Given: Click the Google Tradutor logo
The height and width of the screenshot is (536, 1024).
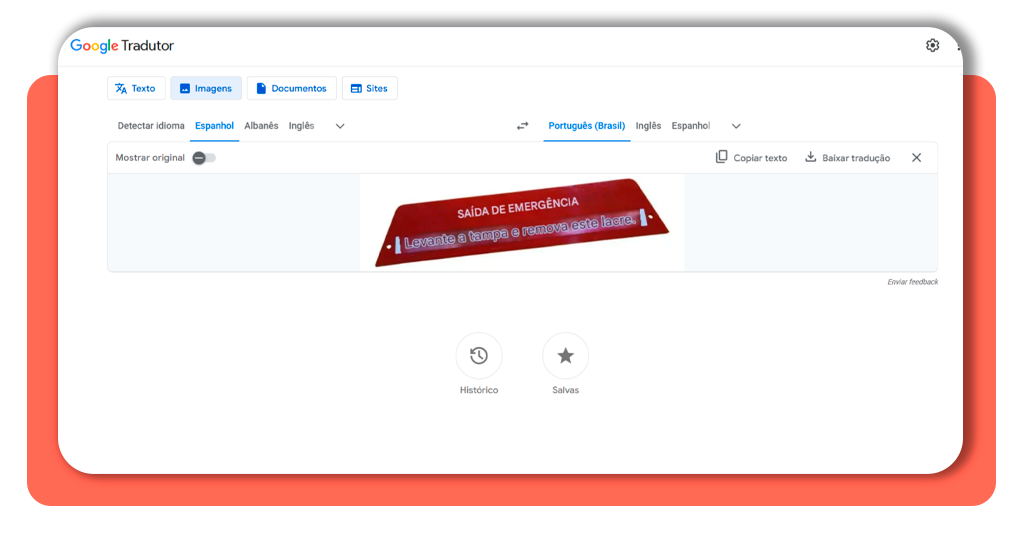Looking at the screenshot, I should 122,46.
